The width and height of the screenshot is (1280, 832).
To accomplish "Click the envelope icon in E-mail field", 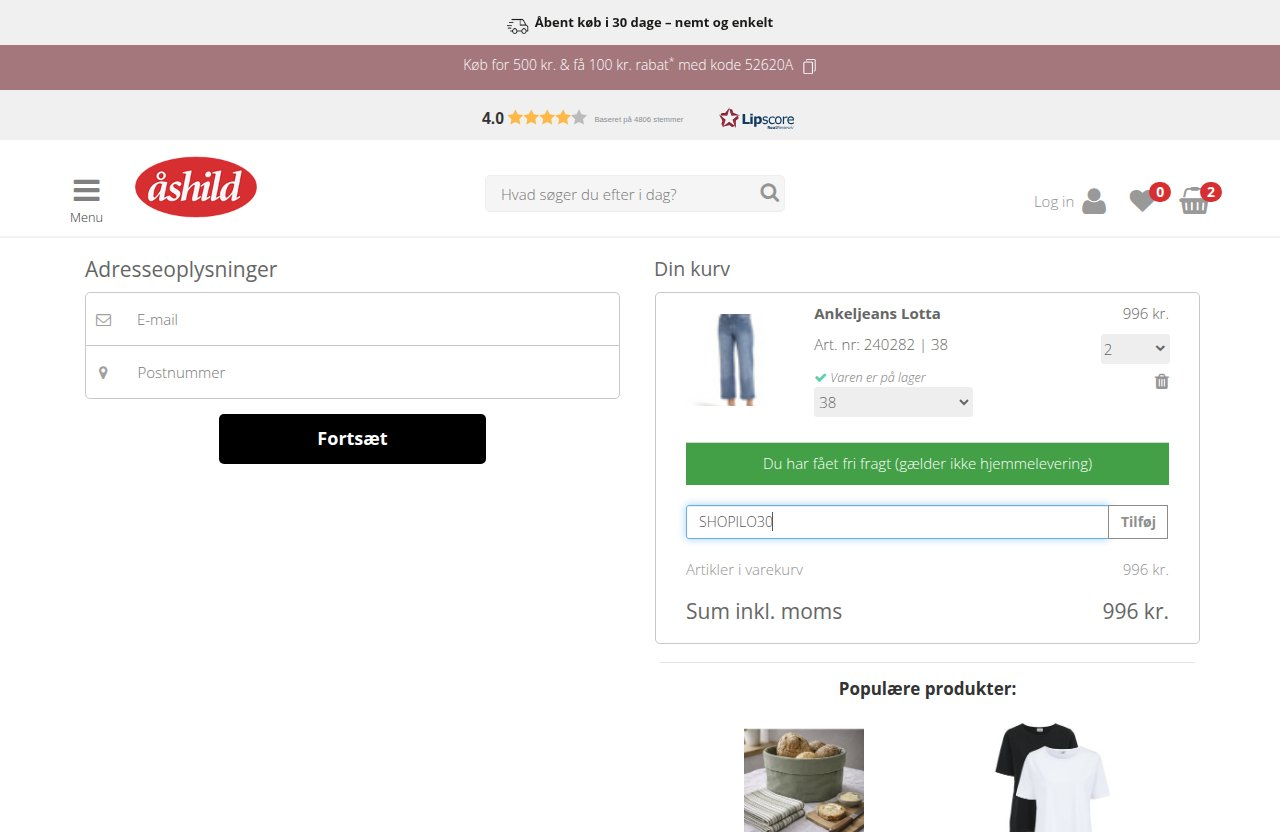I will pyautogui.click(x=104, y=320).
